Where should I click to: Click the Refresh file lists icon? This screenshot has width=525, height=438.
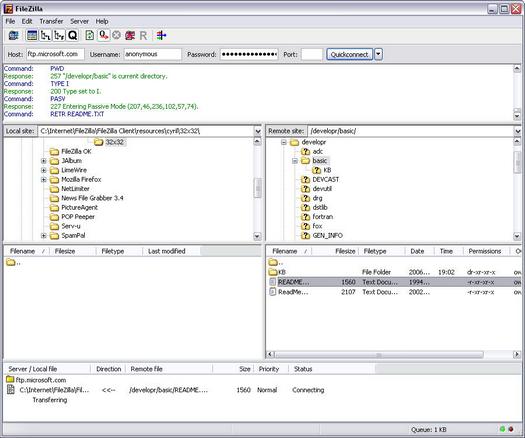point(89,35)
